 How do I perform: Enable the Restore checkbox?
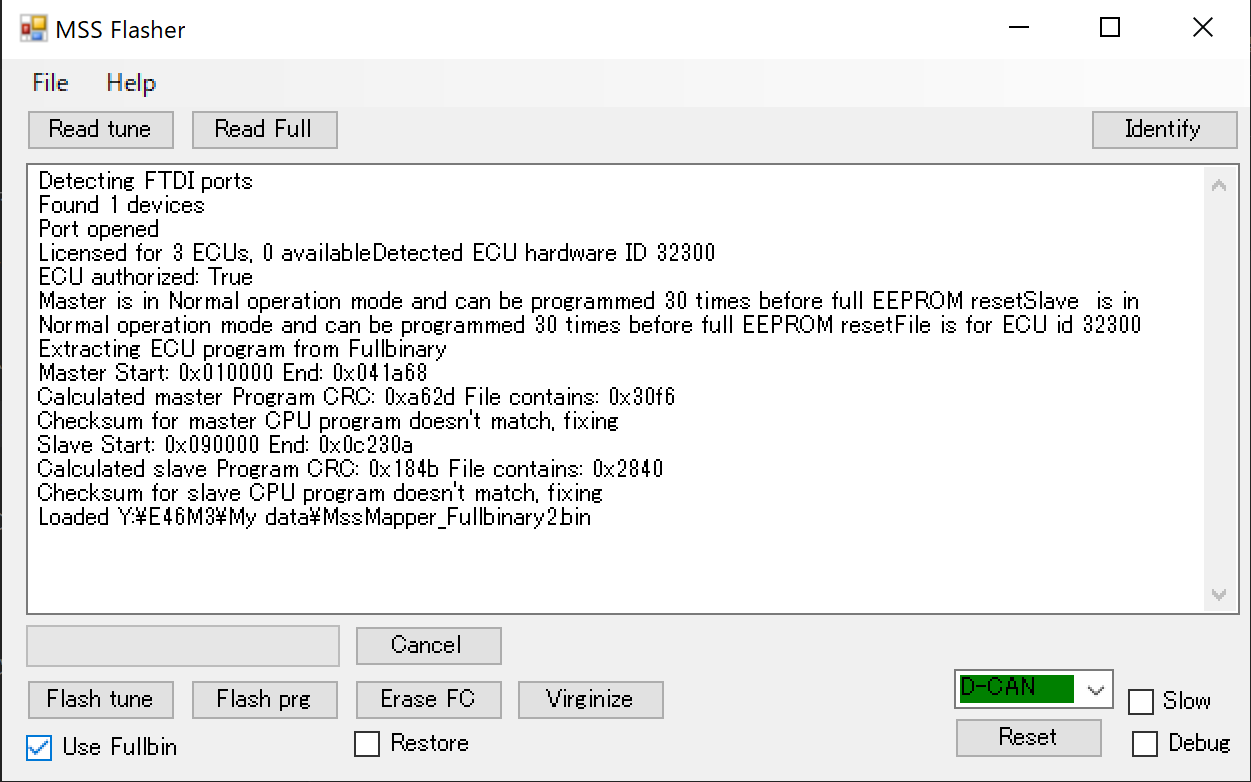pyautogui.click(x=367, y=744)
